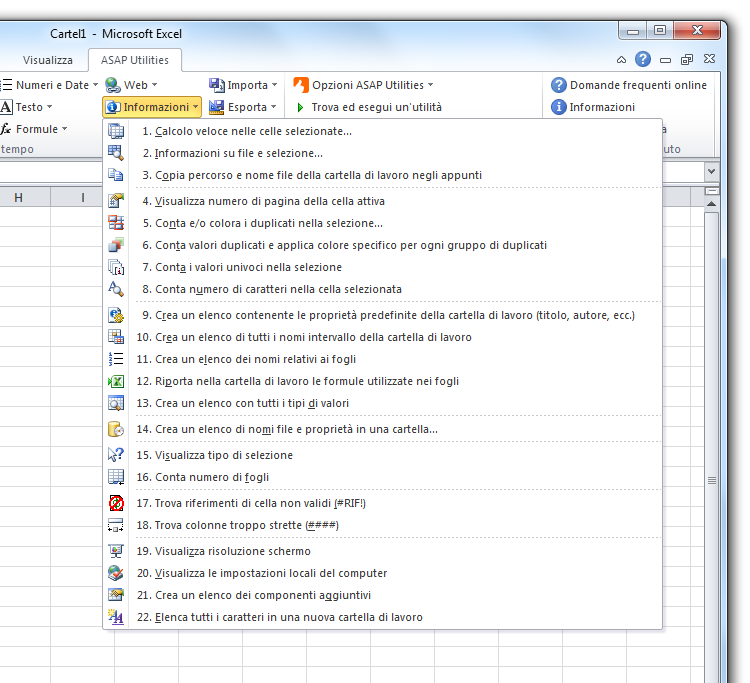Click the vertical scrollbar thumb grip
This screenshot has width=750, height=683.
[712, 481]
